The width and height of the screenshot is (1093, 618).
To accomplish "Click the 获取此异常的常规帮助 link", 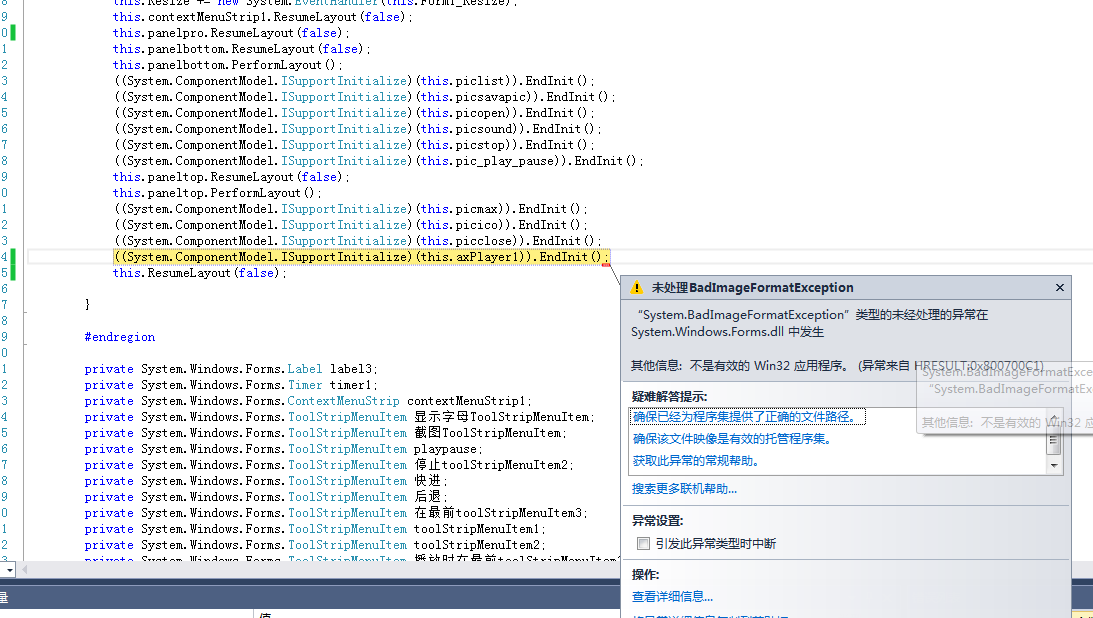I will 696,461.
